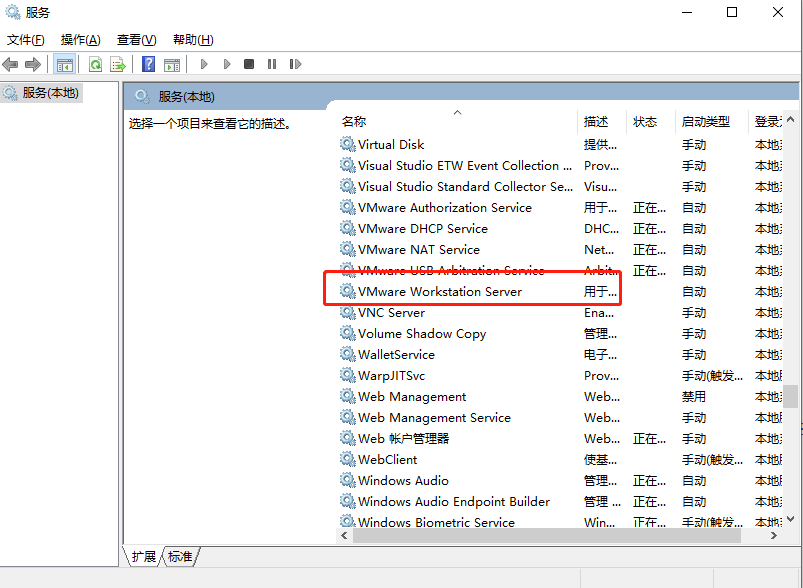Screen dimensions: 803x588
Task: Click the Show/Hide Console Tree icon
Action: point(64,64)
